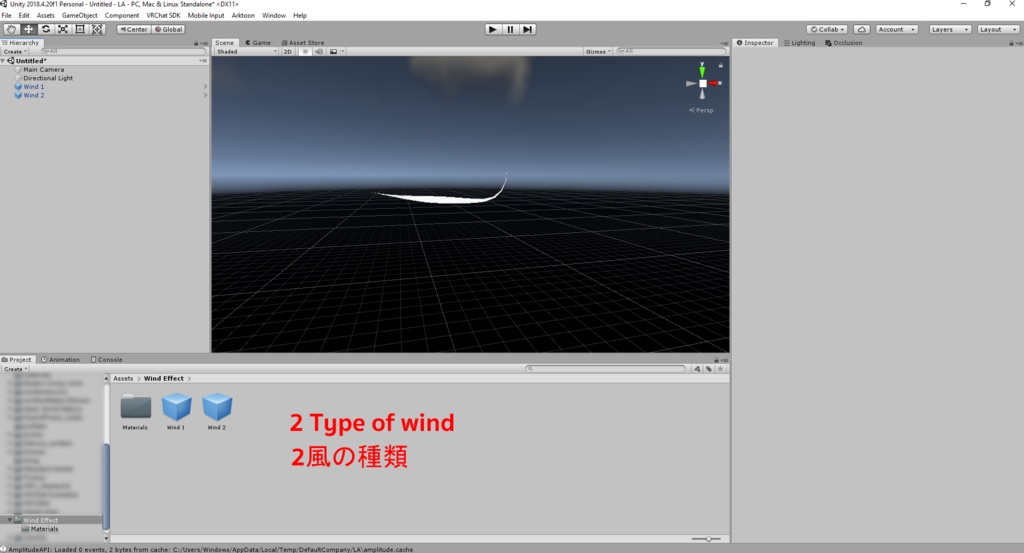
Task: Select the combined Transform tool
Action: (x=97, y=29)
